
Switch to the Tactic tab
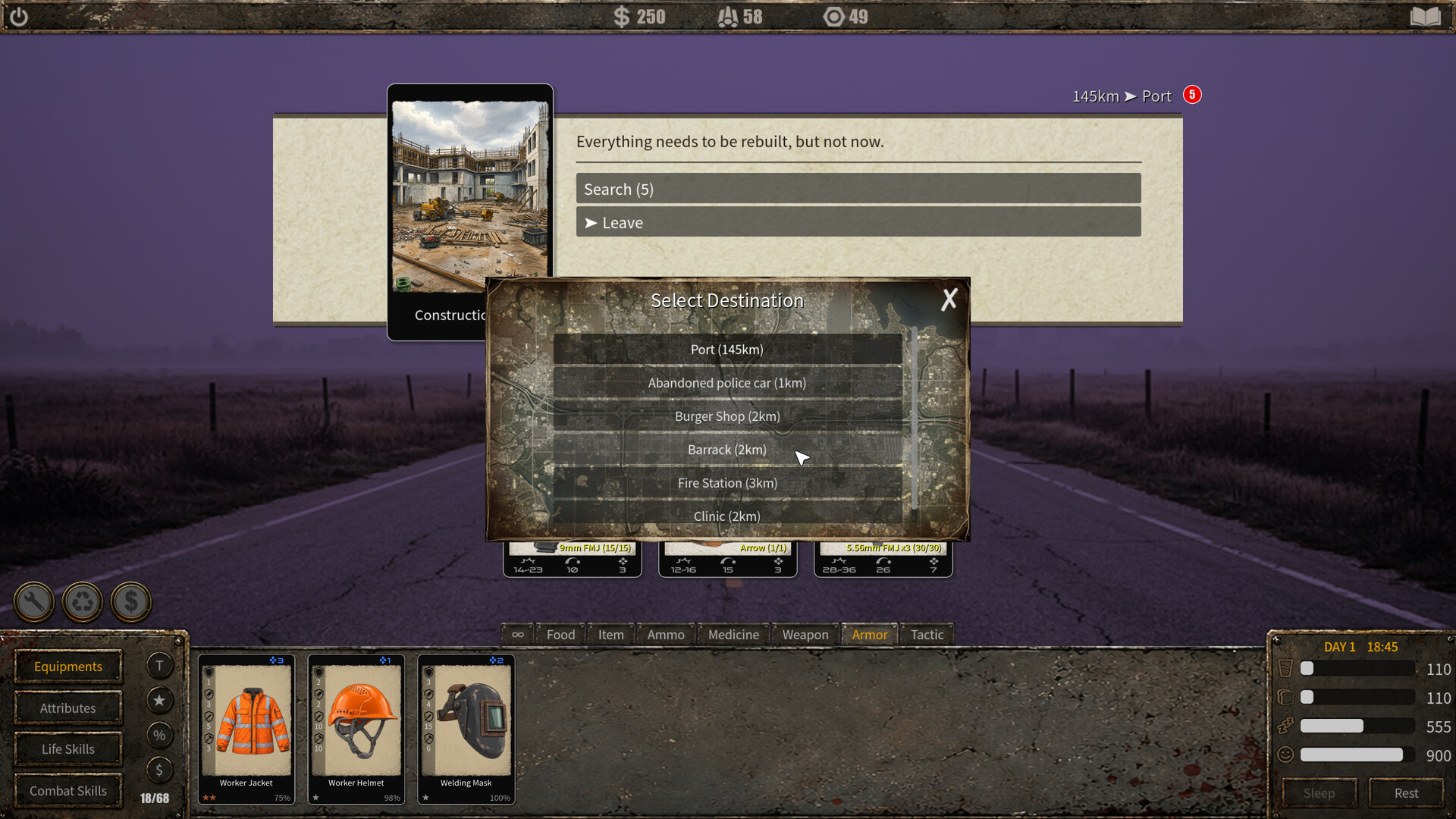coord(927,635)
